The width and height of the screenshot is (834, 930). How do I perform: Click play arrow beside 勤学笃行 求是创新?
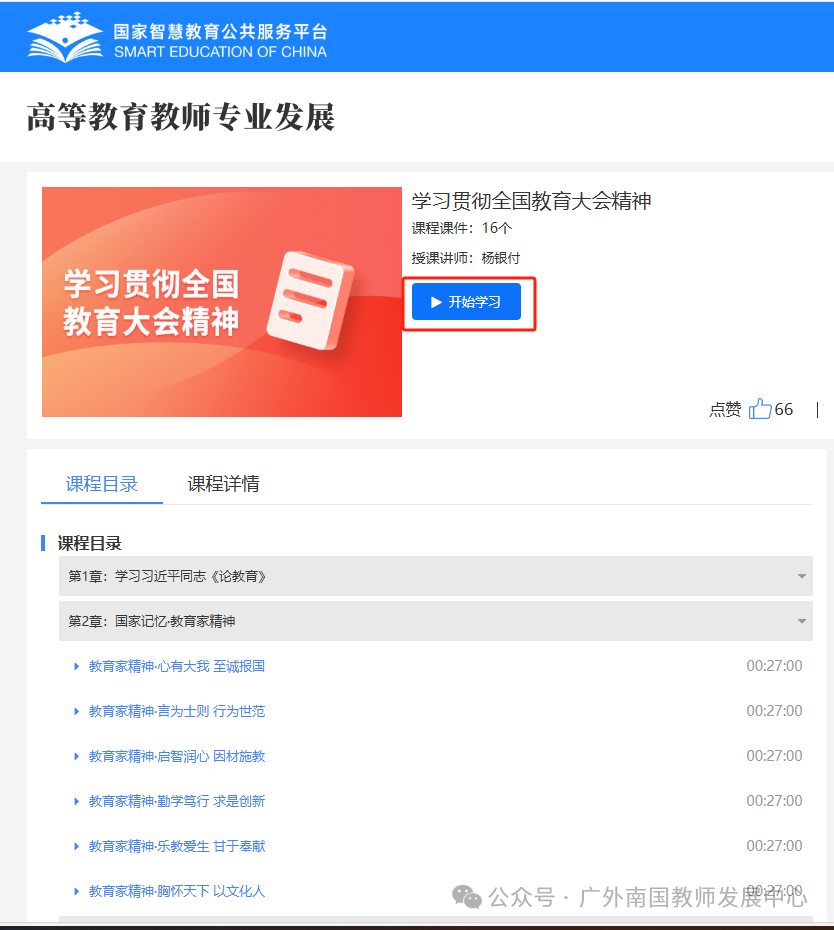click(76, 801)
